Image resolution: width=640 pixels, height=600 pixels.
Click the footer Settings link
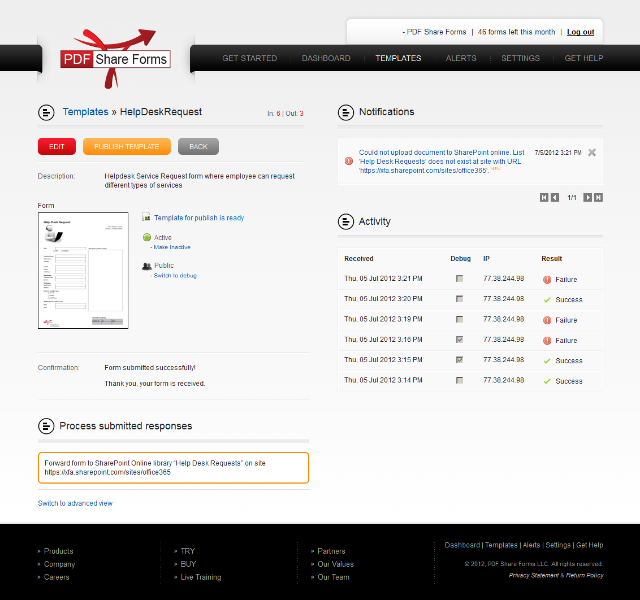pos(558,545)
